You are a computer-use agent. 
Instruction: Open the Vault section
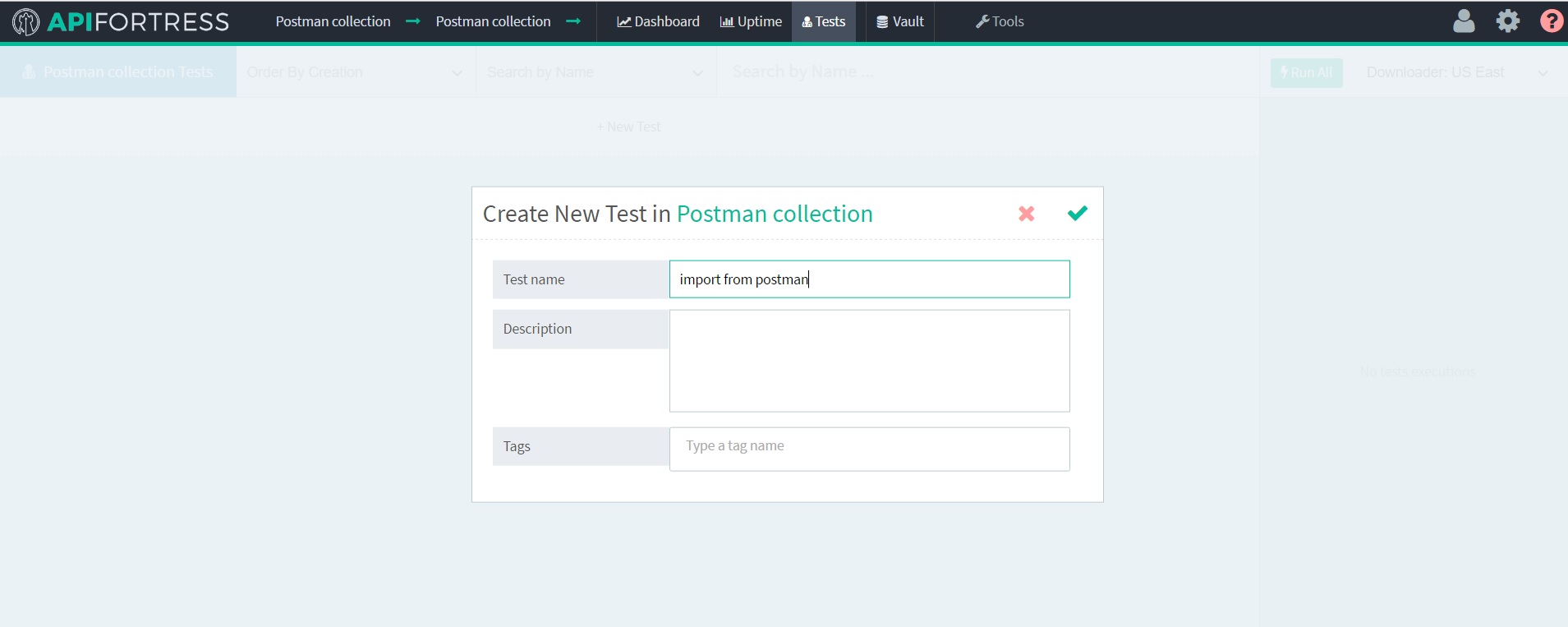click(x=899, y=21)
